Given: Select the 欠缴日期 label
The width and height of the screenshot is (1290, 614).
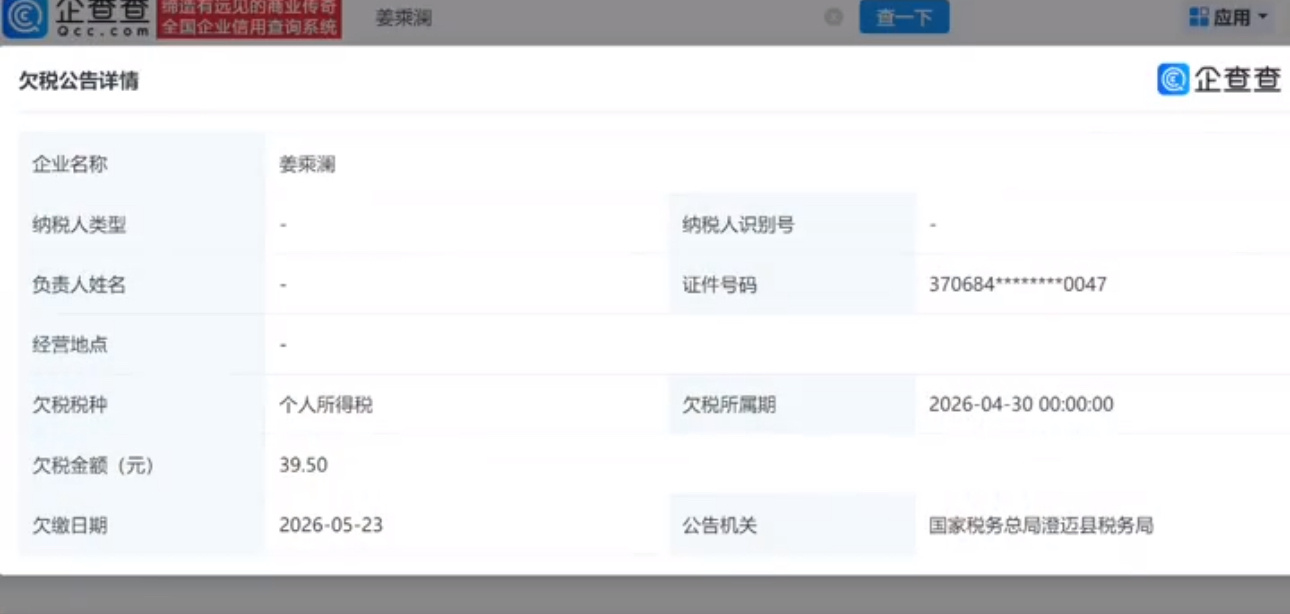Looking at the screenshot, I should click(x=69, y=525).
